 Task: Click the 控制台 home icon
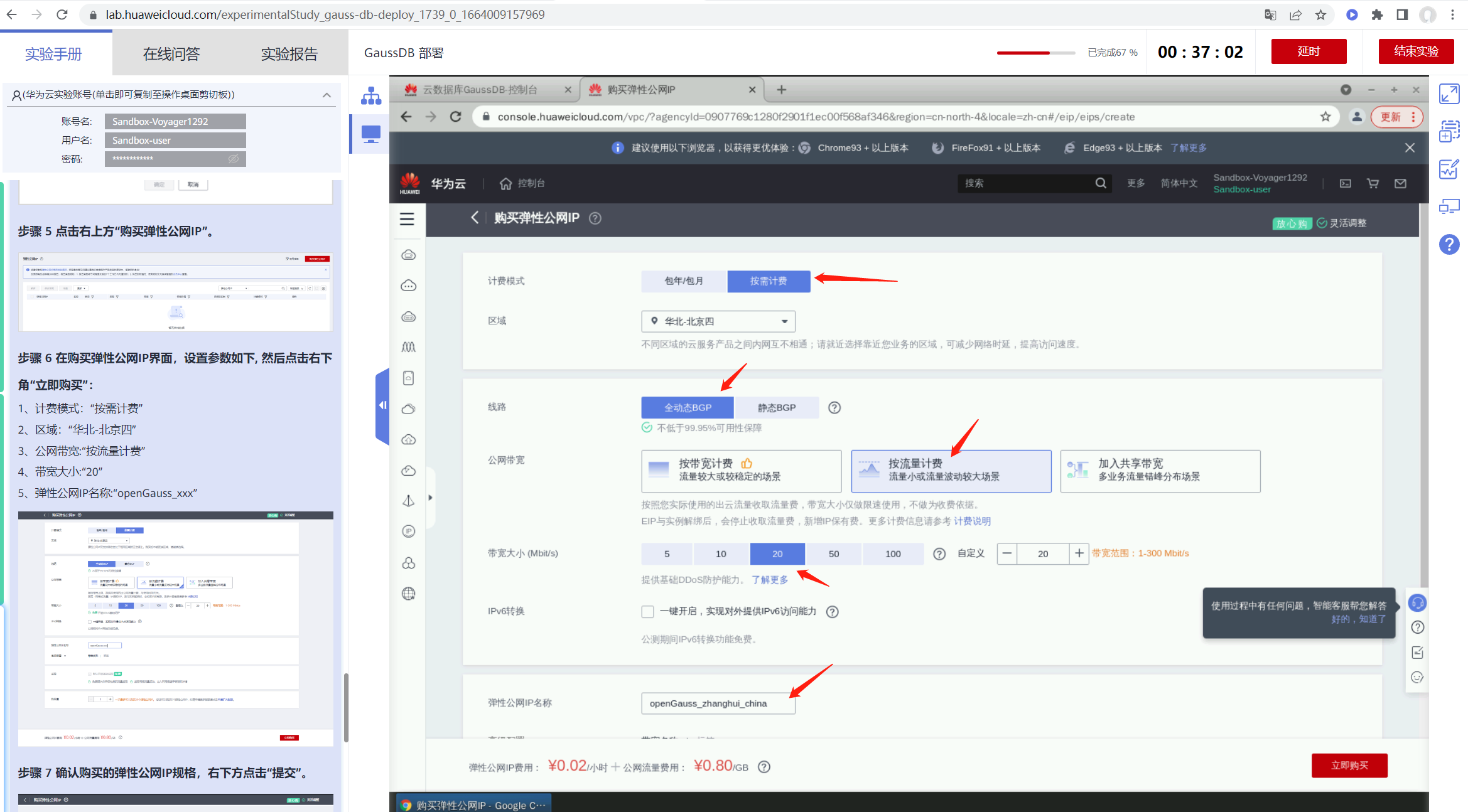[x=505, y=183]
